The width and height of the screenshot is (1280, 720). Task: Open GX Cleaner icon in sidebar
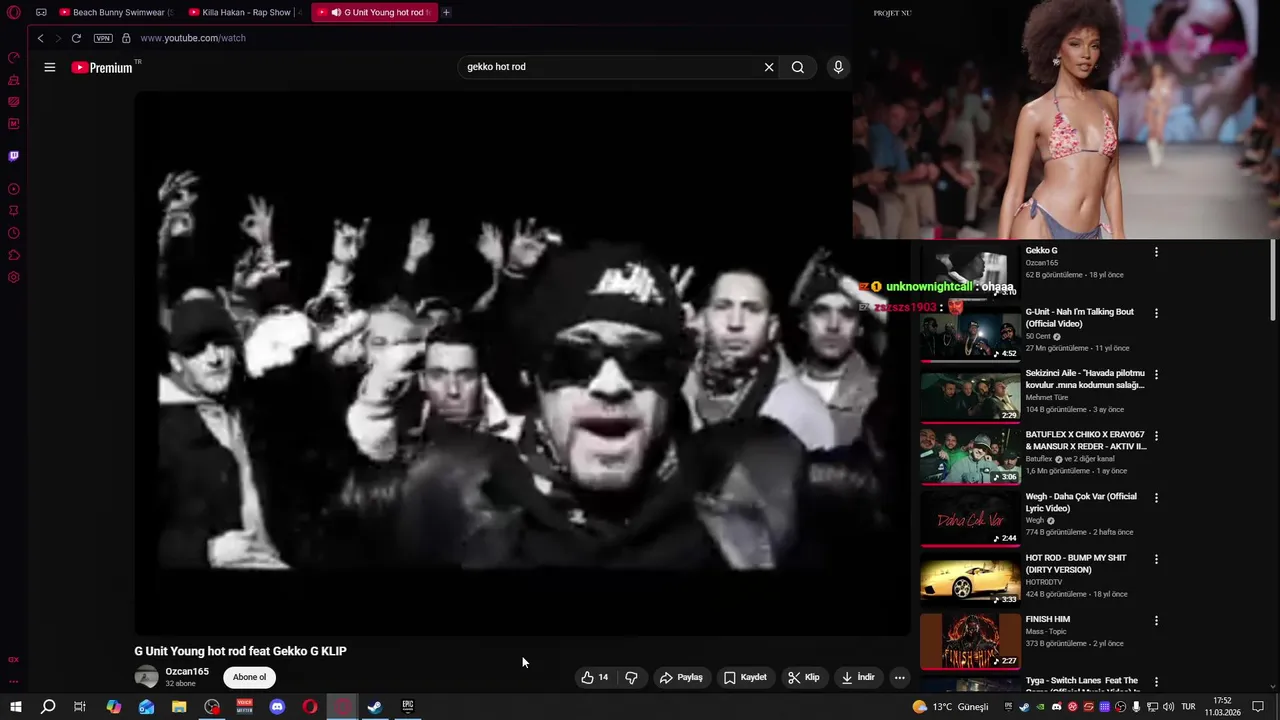14,80
